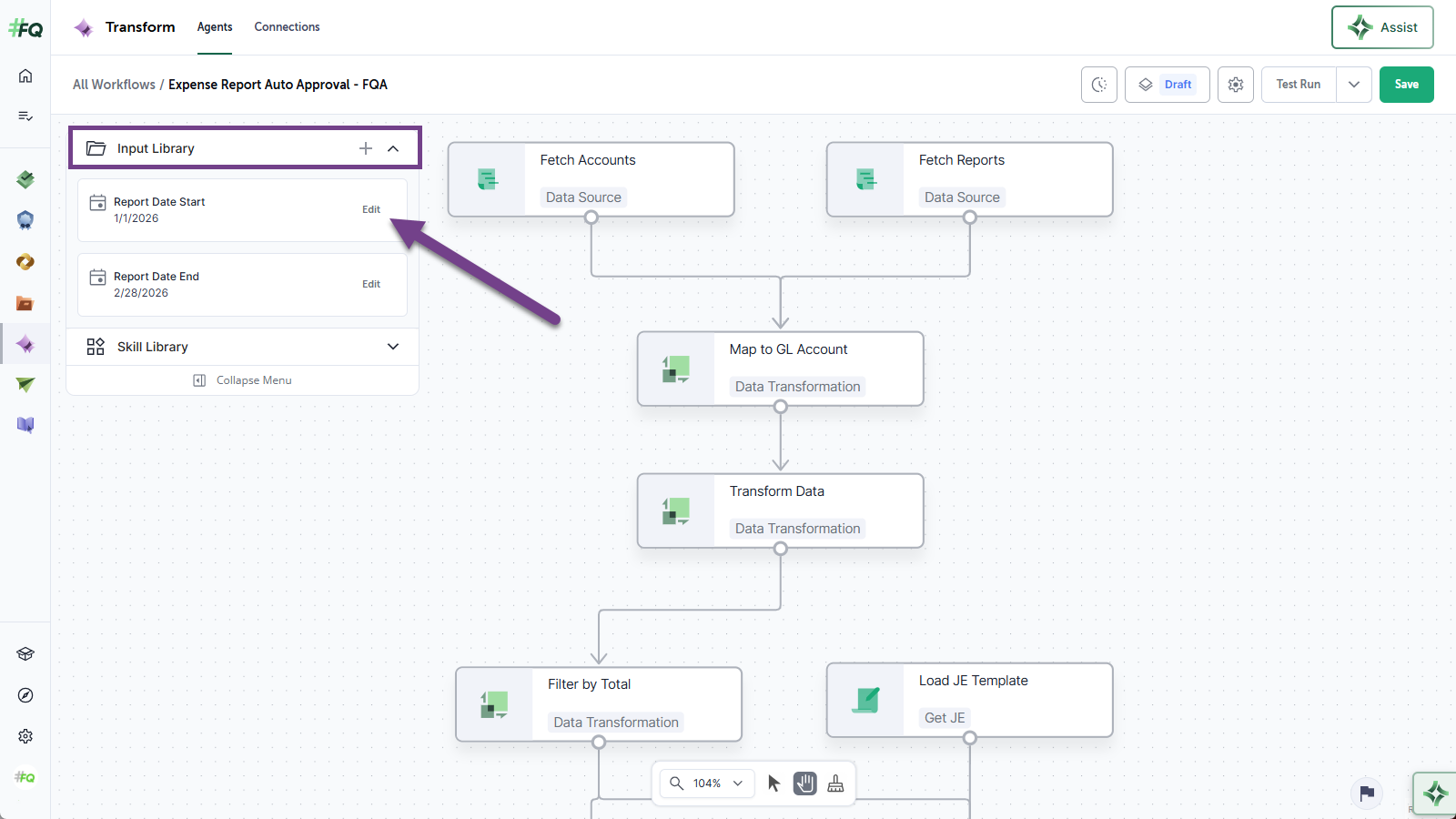
Task: Click the output port under Transform Data
Action: point(781,549)
